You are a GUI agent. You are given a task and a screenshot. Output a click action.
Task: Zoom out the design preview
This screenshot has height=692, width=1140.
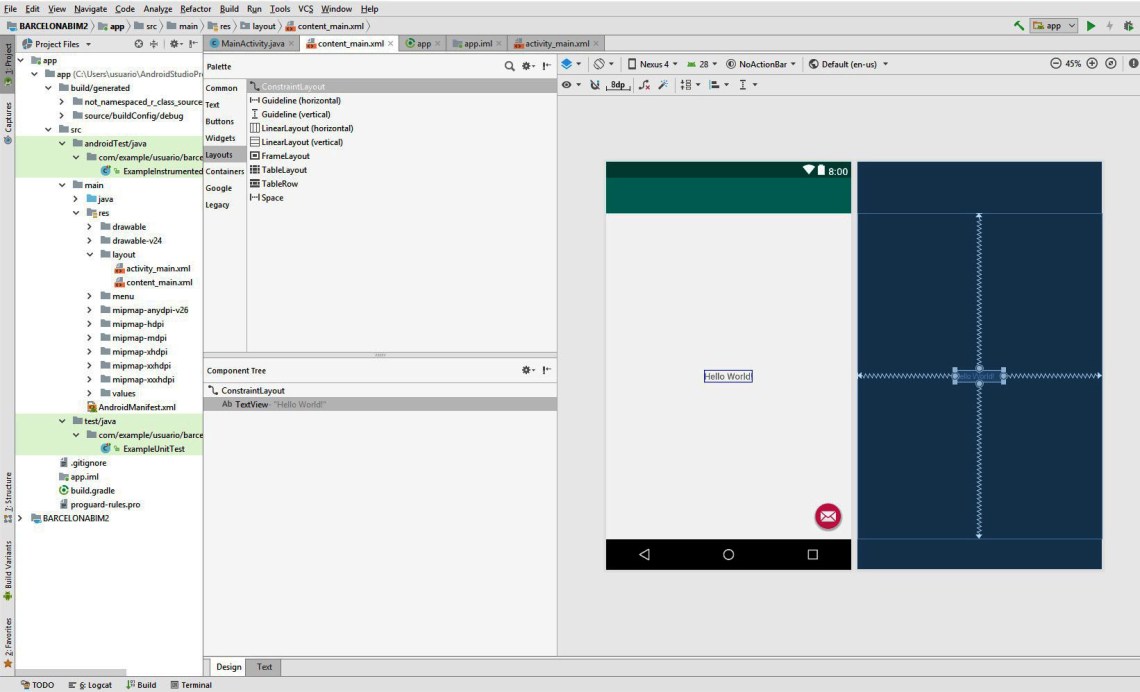coord(1055,64)
